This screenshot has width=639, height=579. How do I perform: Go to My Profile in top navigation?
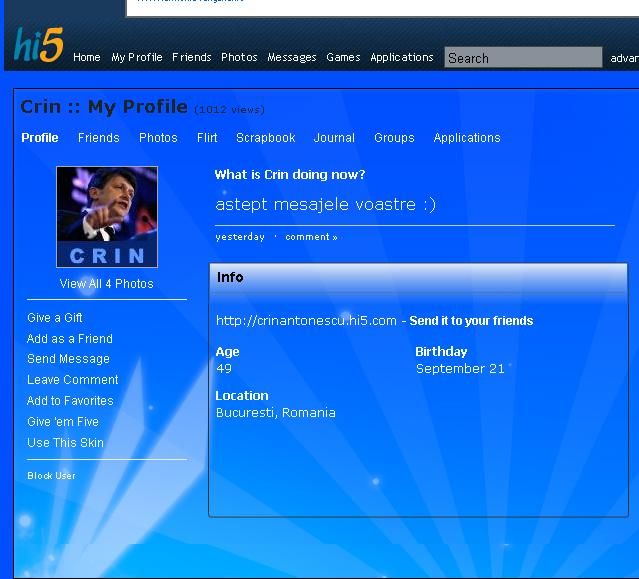136,58
